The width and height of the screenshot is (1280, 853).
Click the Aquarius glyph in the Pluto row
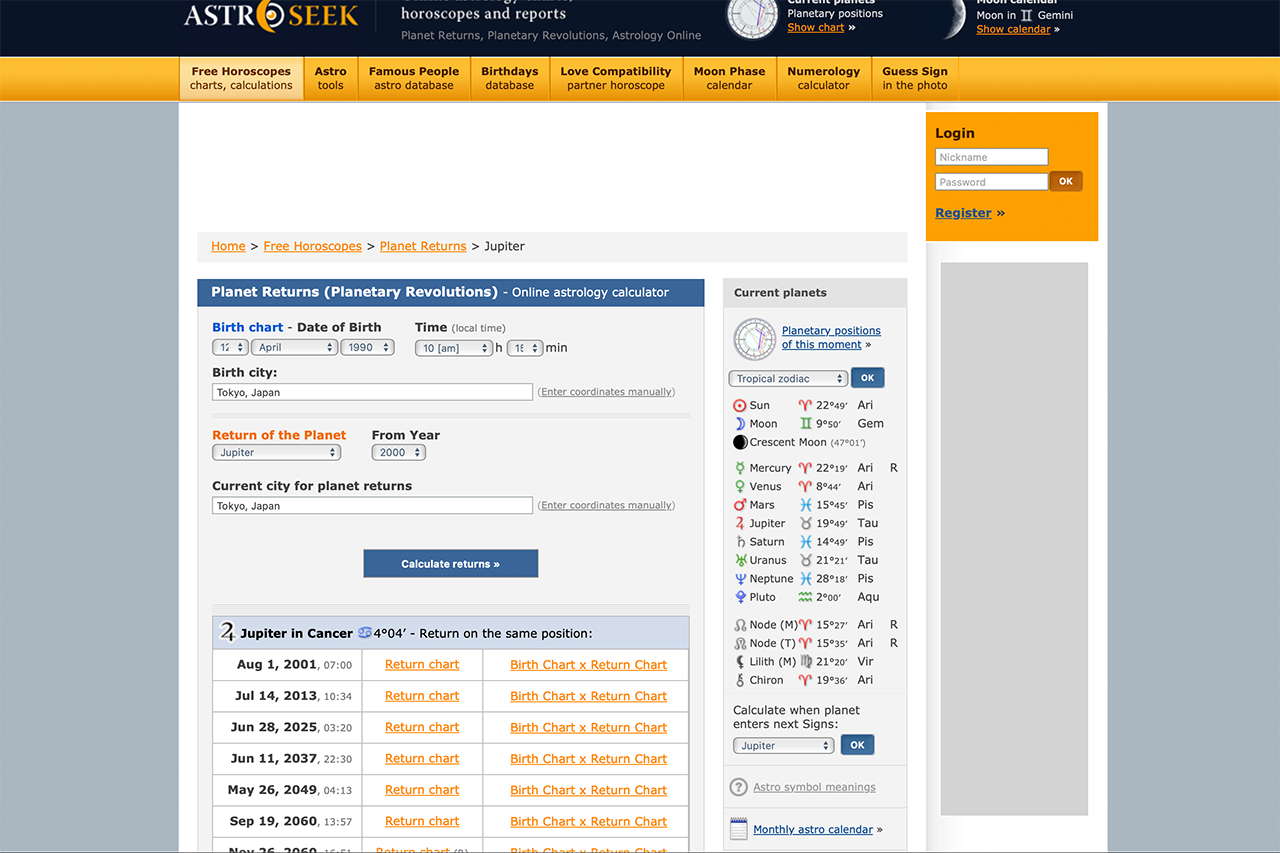pyautogui.click(x=805, y=597)
